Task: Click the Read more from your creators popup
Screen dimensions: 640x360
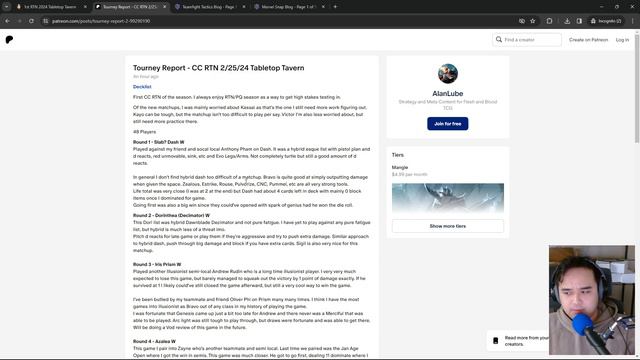Action: point(518,341)
